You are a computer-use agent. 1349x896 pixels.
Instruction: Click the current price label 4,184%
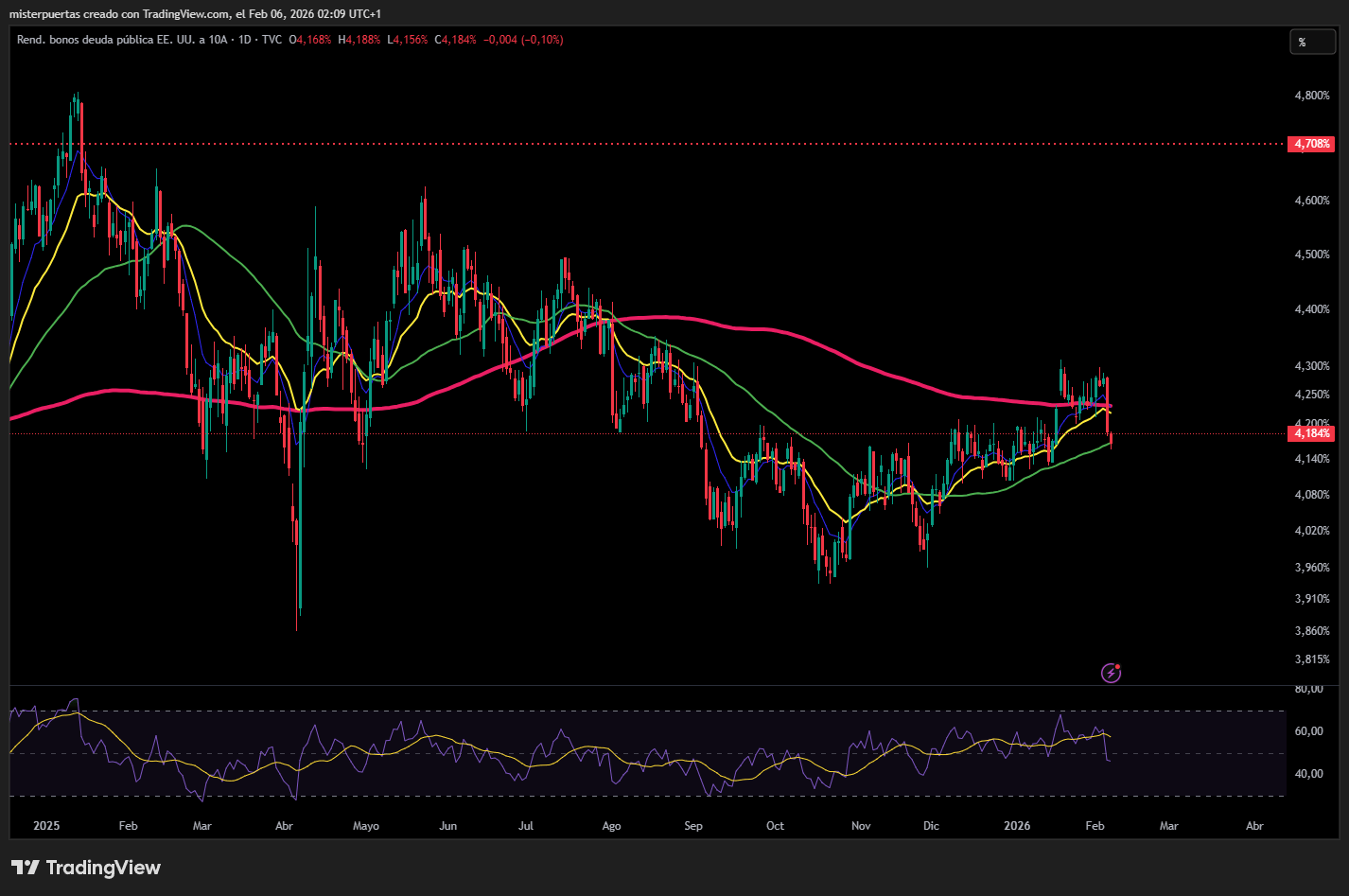pyautogui.click(x=1312, y=433)
